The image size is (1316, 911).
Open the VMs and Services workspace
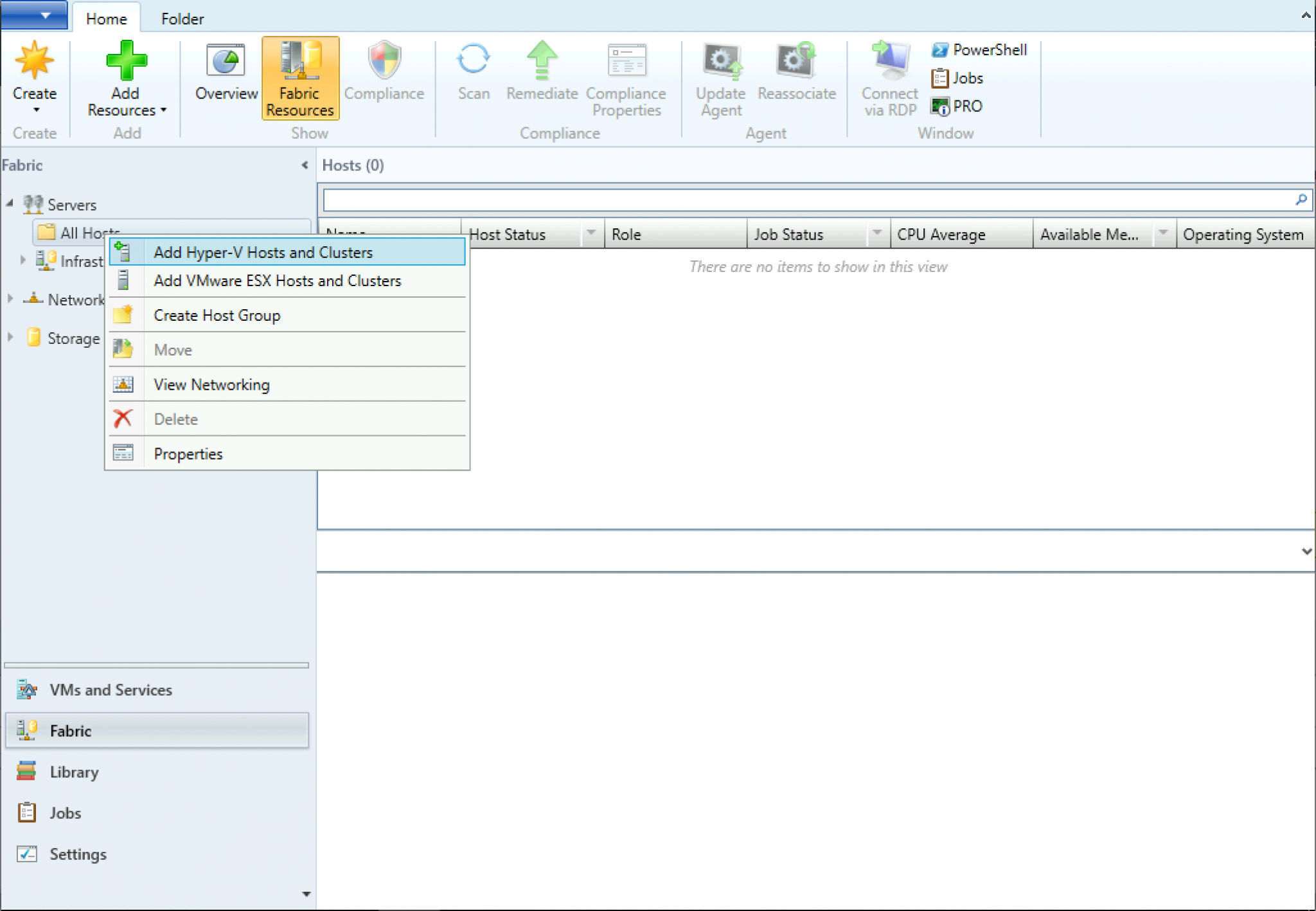click(111, 689)
